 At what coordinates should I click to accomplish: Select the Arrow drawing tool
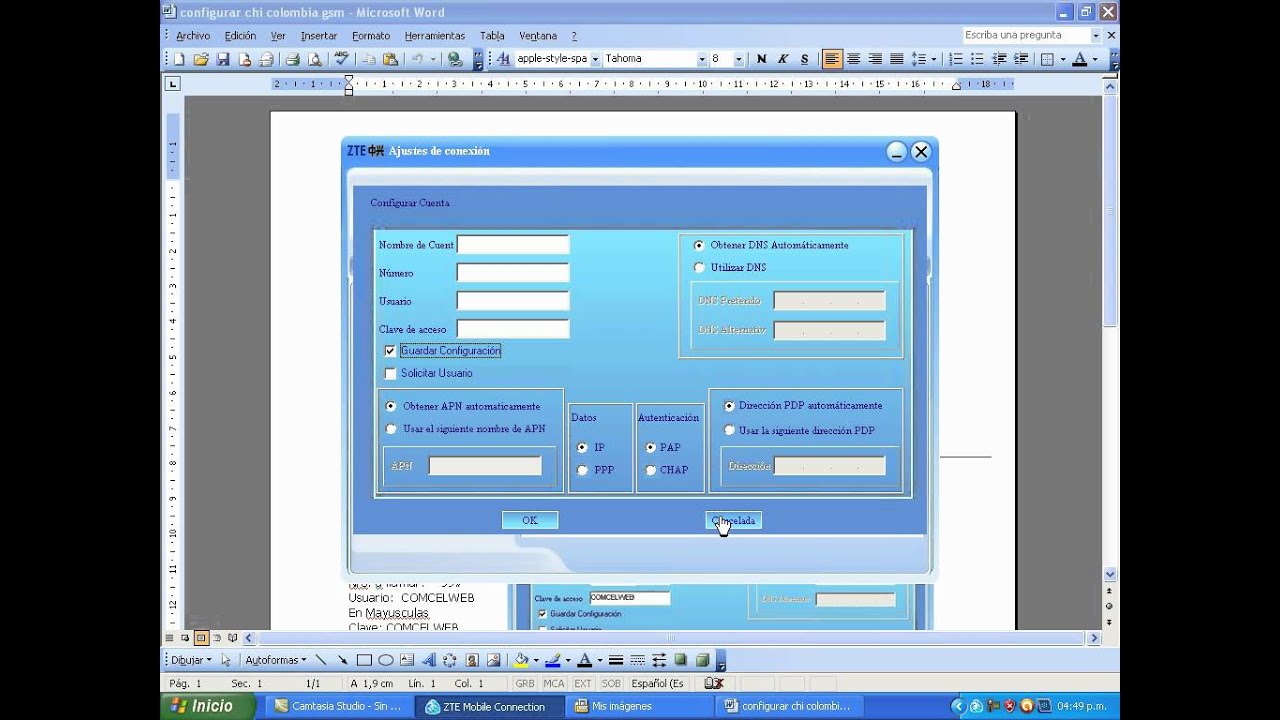343,660
